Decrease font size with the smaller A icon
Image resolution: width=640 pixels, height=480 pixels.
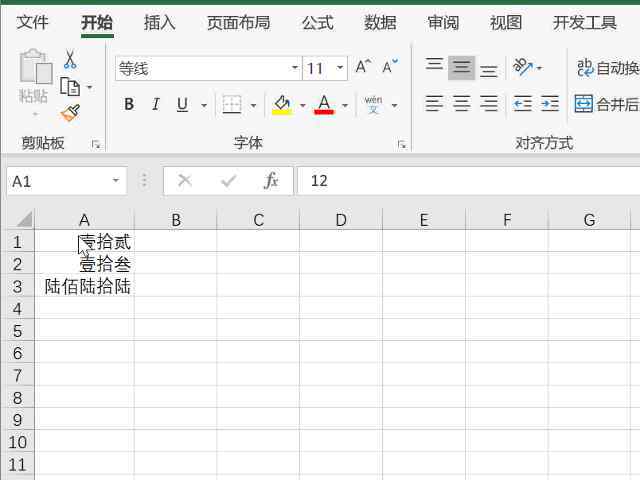click(x=390, y=67)
